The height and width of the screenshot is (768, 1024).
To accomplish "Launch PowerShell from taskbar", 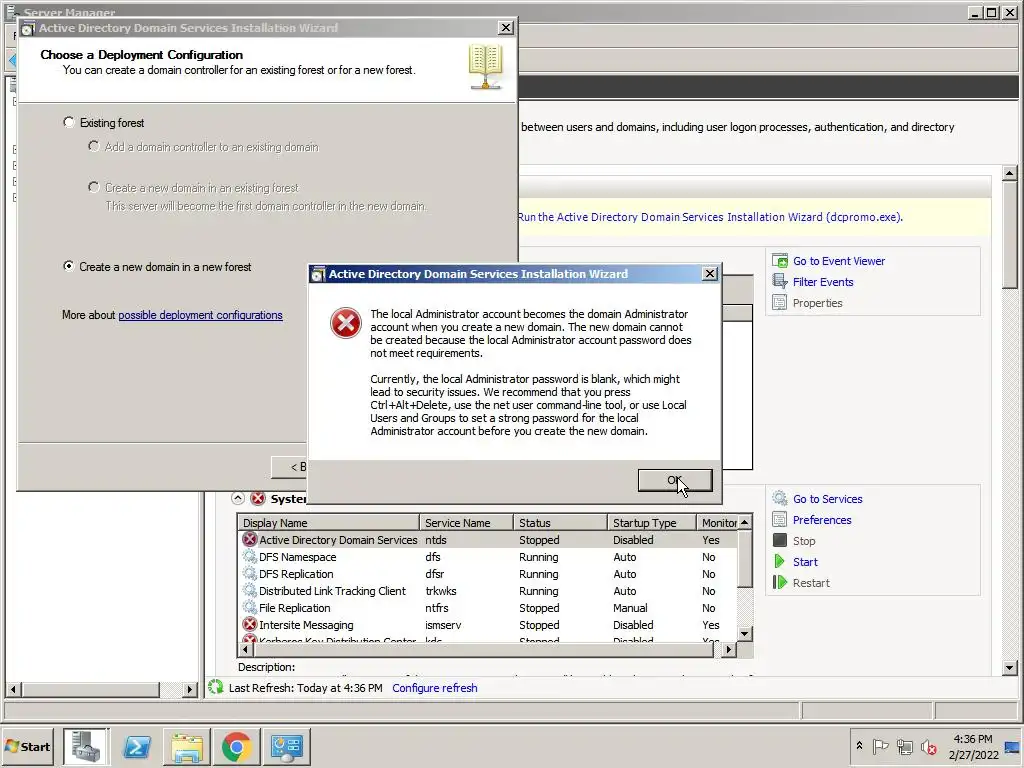I will 136,746.
